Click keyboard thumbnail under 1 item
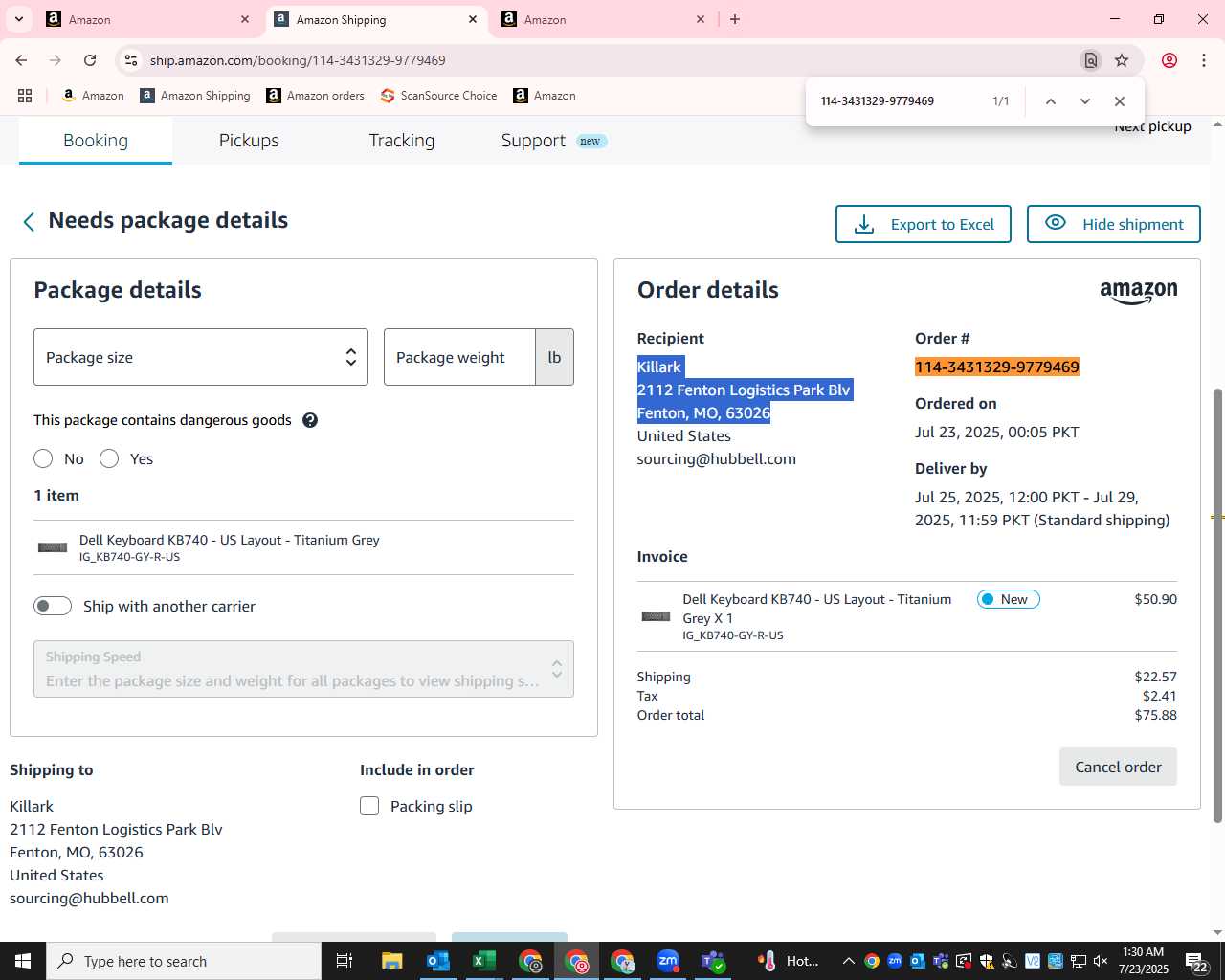Screen dimensions: 1225x980 click(x=53, y=547)
